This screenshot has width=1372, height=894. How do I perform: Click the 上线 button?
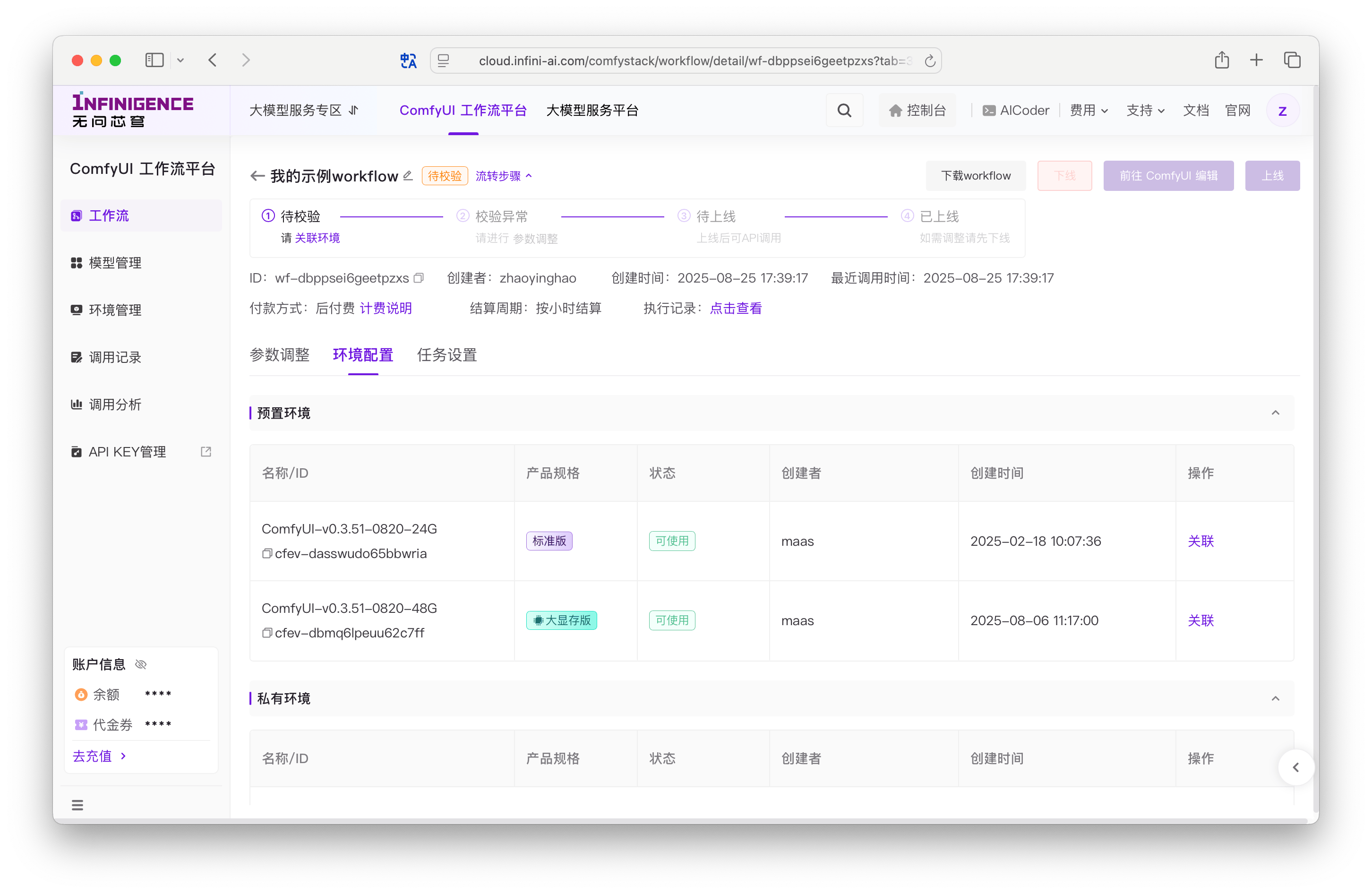click(1272, 176)
